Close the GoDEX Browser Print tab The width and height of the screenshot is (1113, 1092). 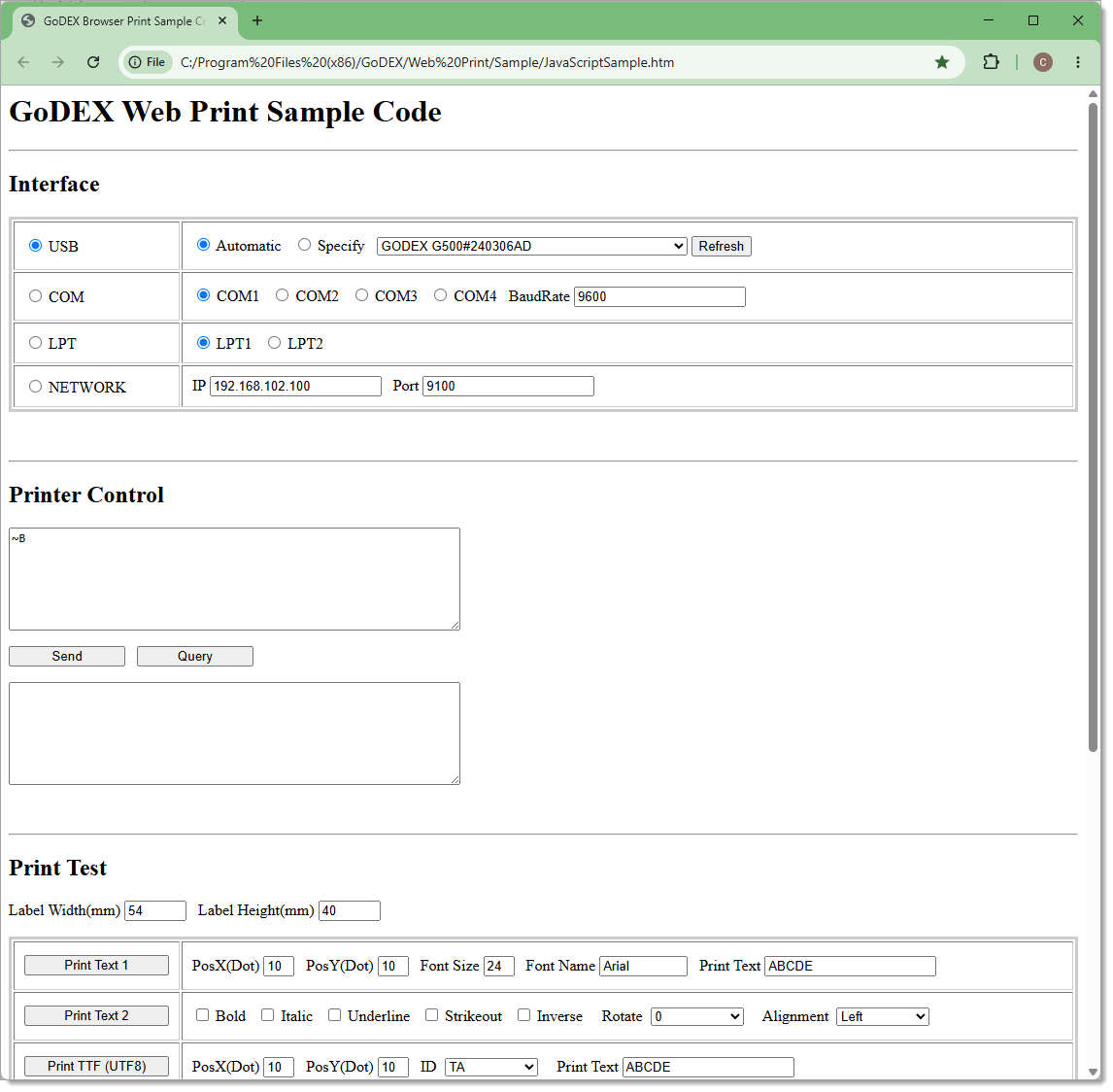pos(222,20)
